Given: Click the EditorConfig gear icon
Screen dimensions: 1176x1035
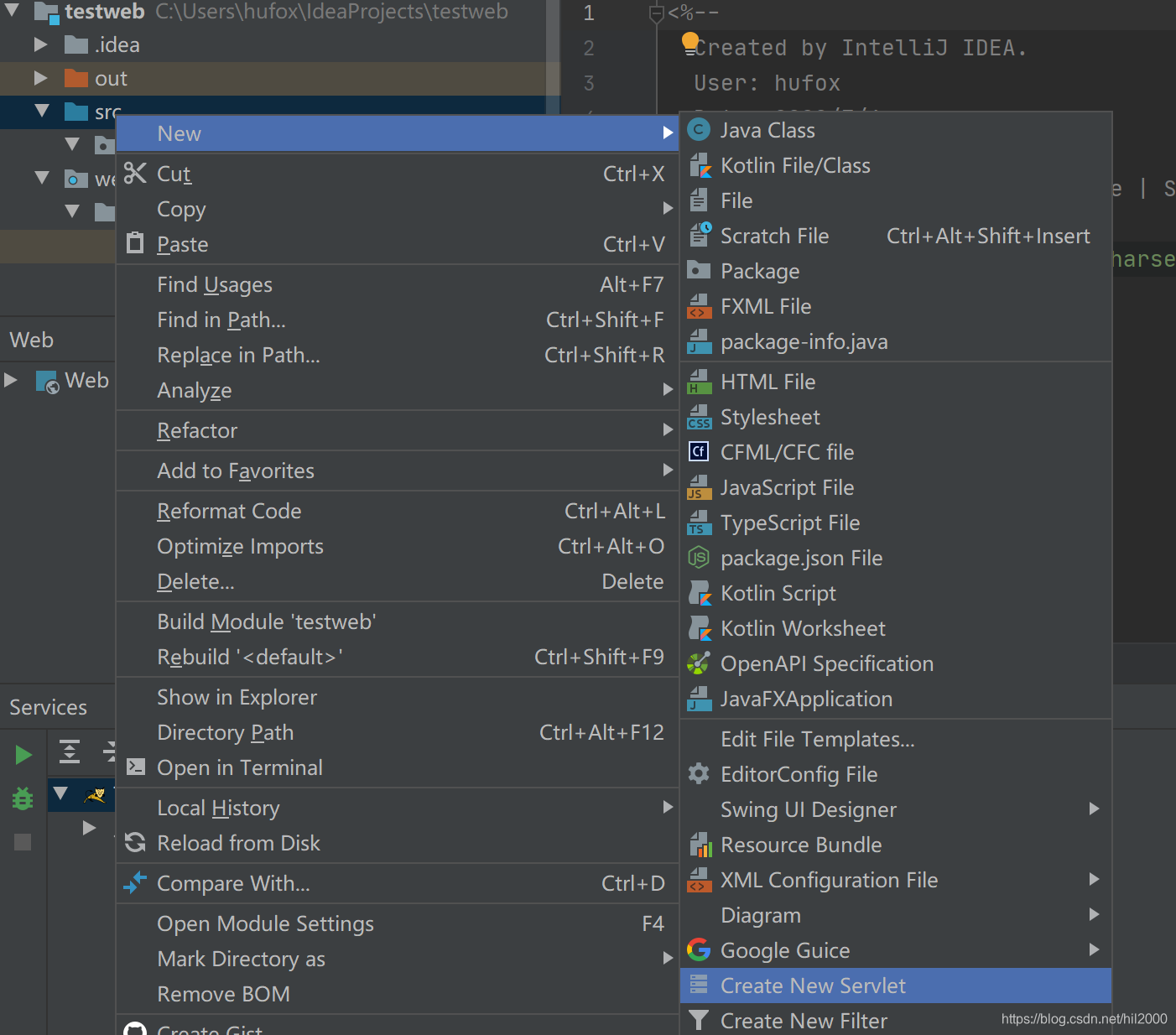Looking at the screenshot, I should pos(699,774).
